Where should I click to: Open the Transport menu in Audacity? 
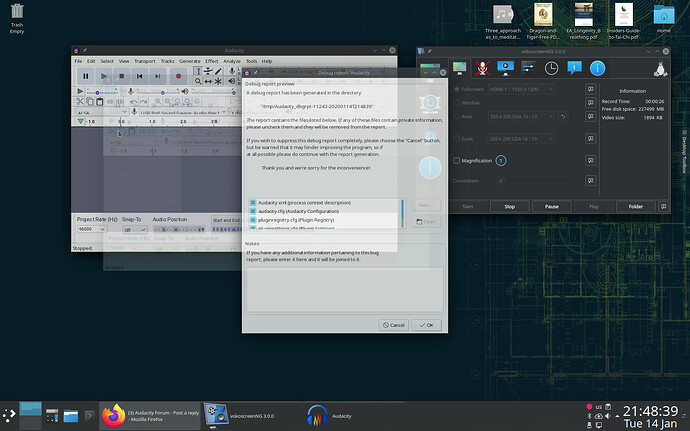(x=145, y=61)
